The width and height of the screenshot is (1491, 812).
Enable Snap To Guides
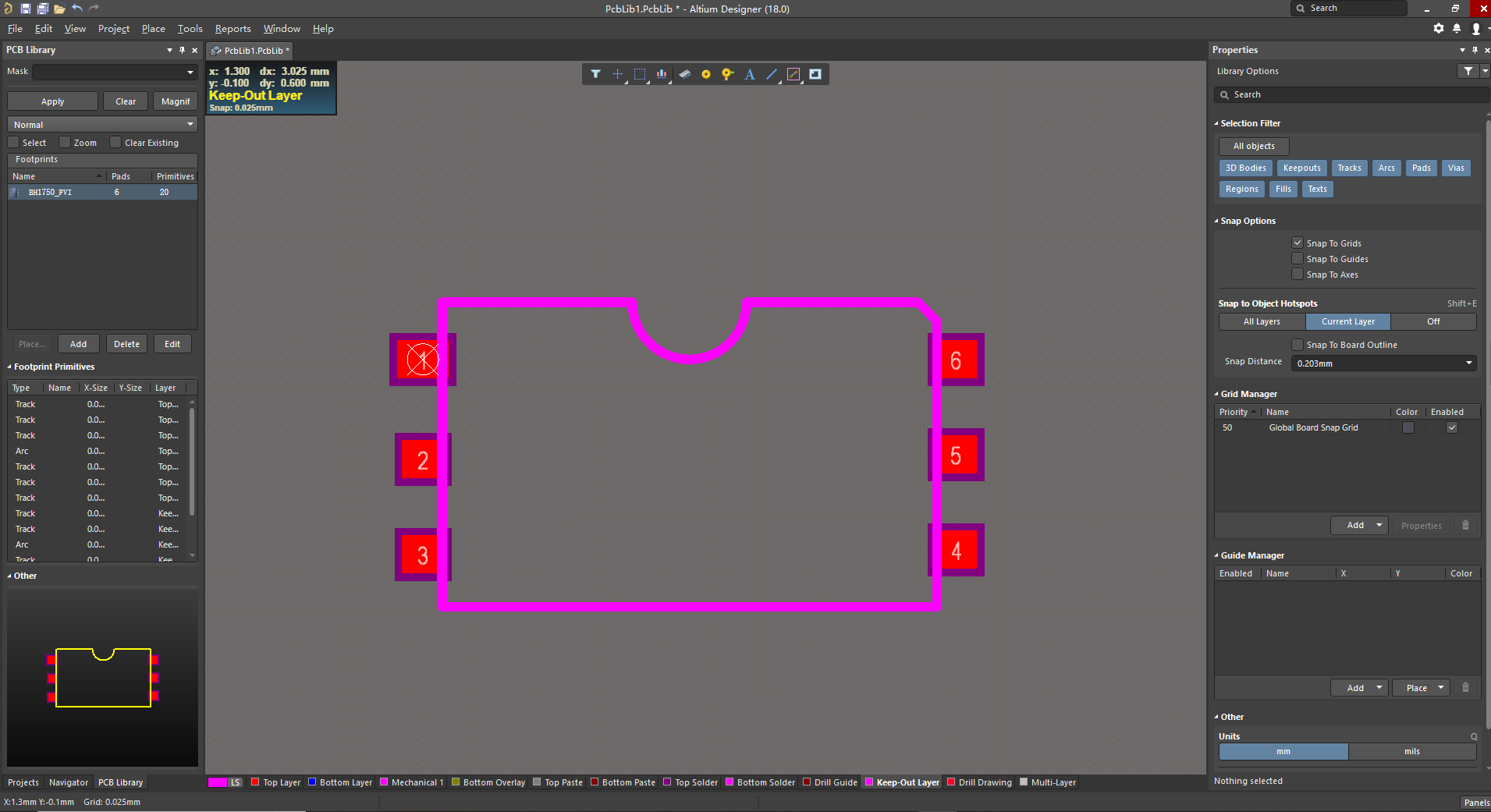[x=1298, y=258]
